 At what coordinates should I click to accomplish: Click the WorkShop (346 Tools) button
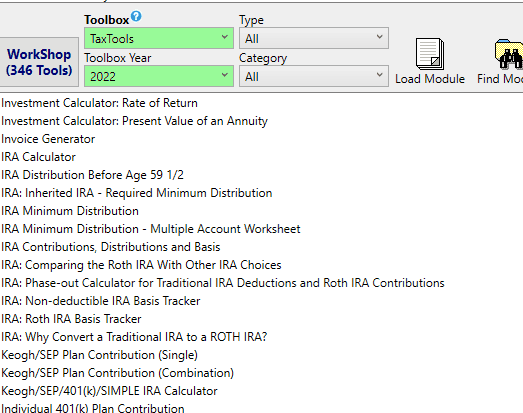(39, 62)
